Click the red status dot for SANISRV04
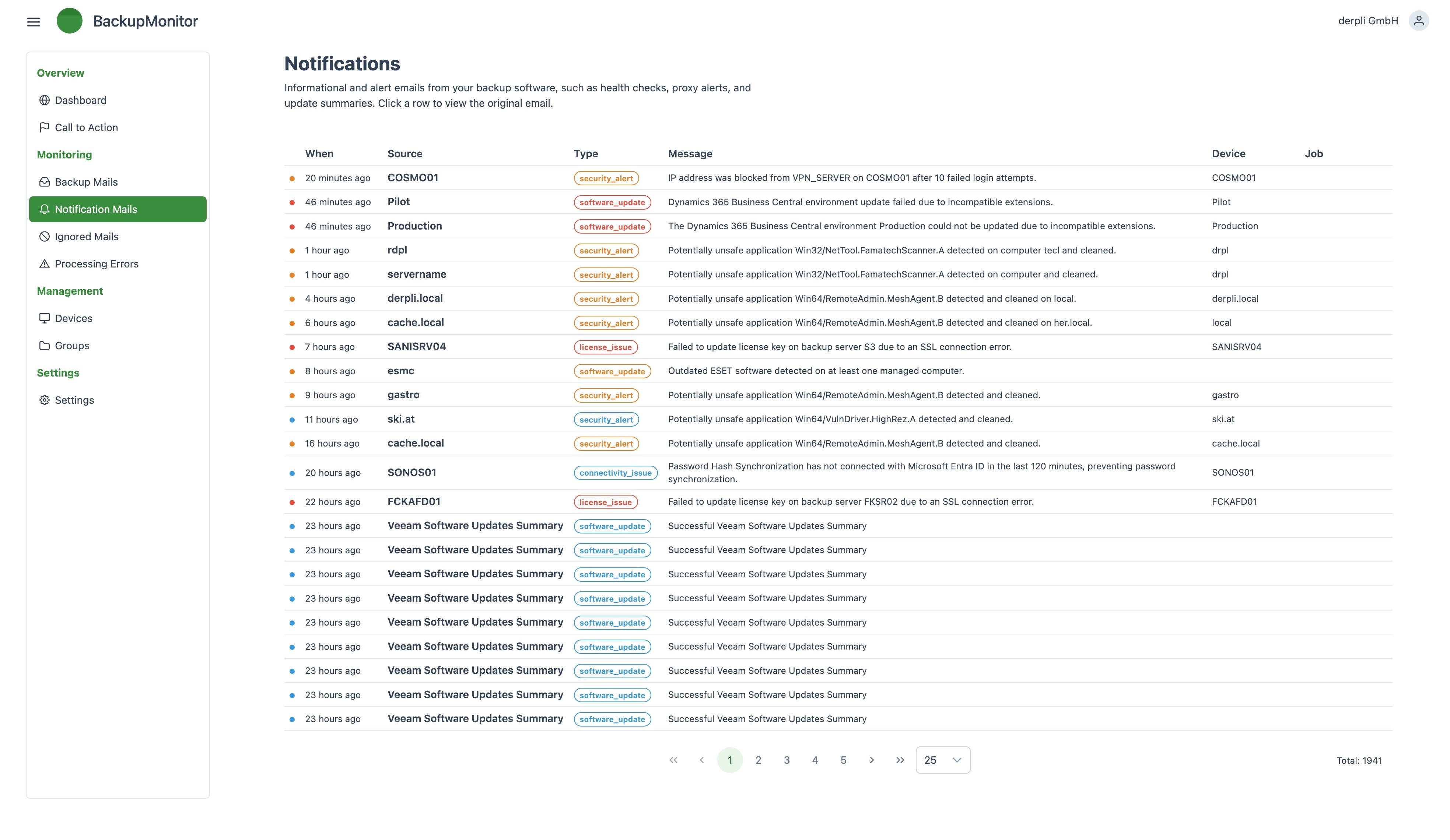The height and width of the screenshot is (840, 1450). coord(292,347)
